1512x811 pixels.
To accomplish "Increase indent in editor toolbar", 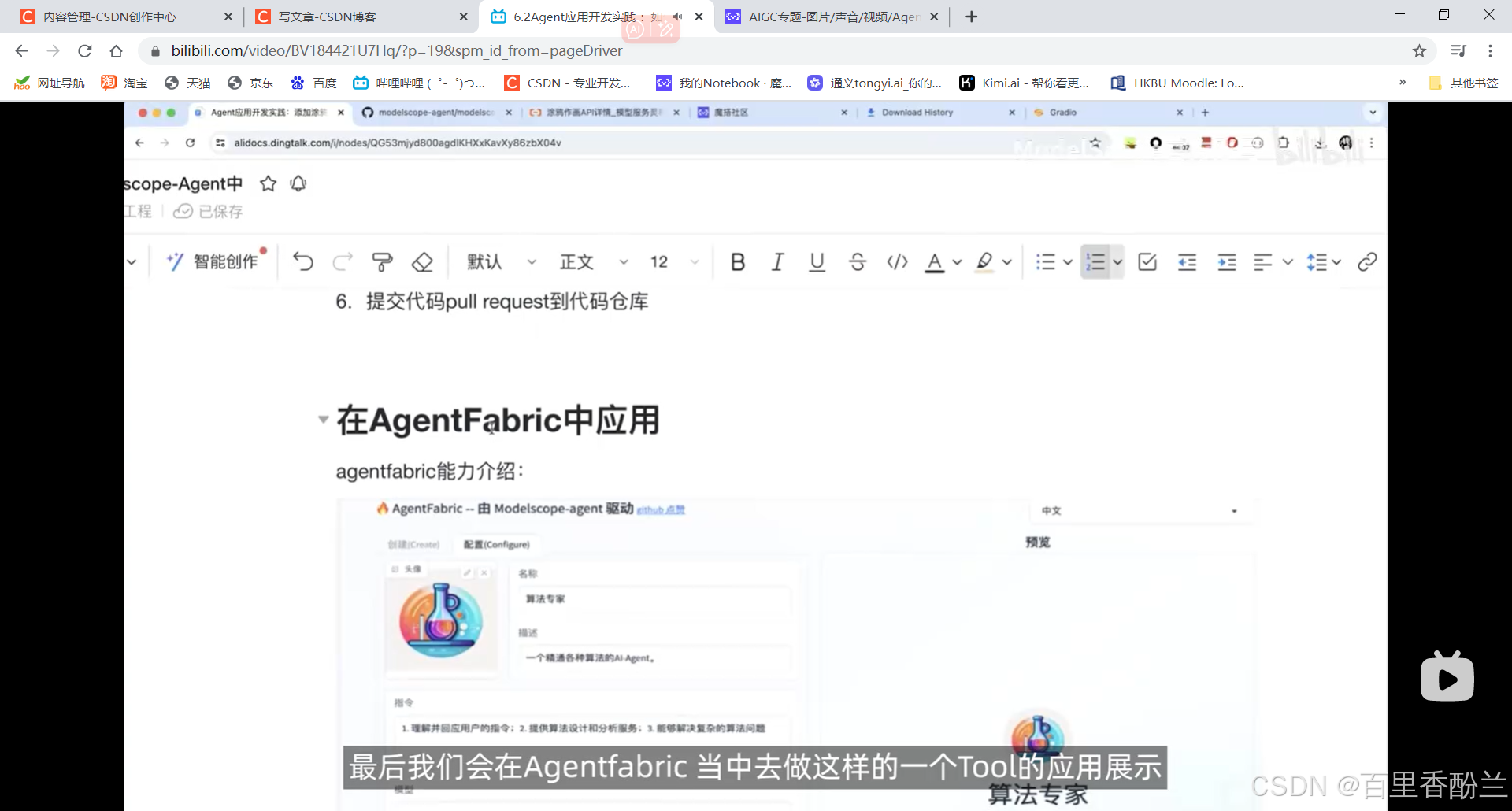I will pos(1227,261).
